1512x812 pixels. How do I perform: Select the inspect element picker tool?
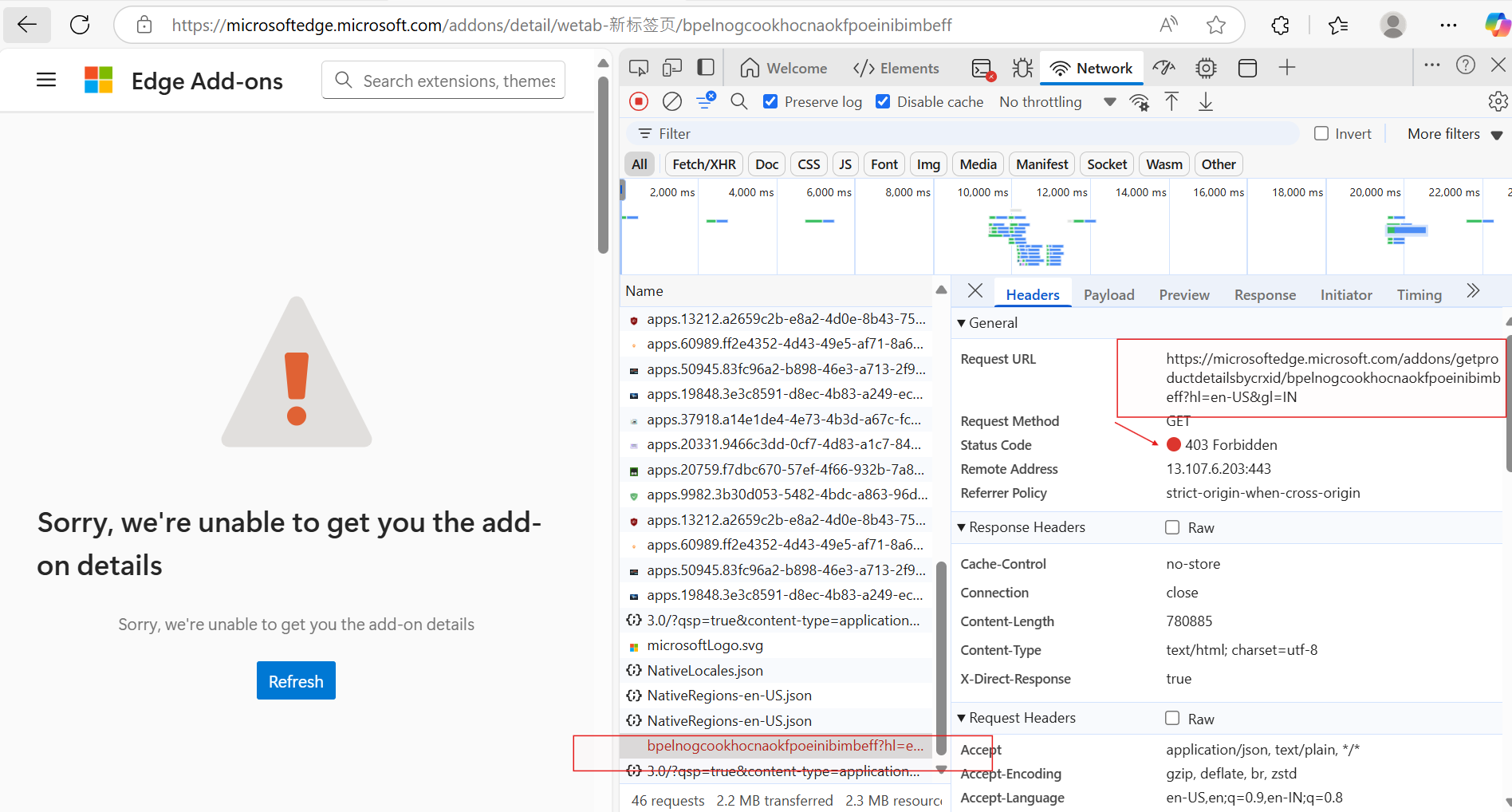(x=639, y=68)
